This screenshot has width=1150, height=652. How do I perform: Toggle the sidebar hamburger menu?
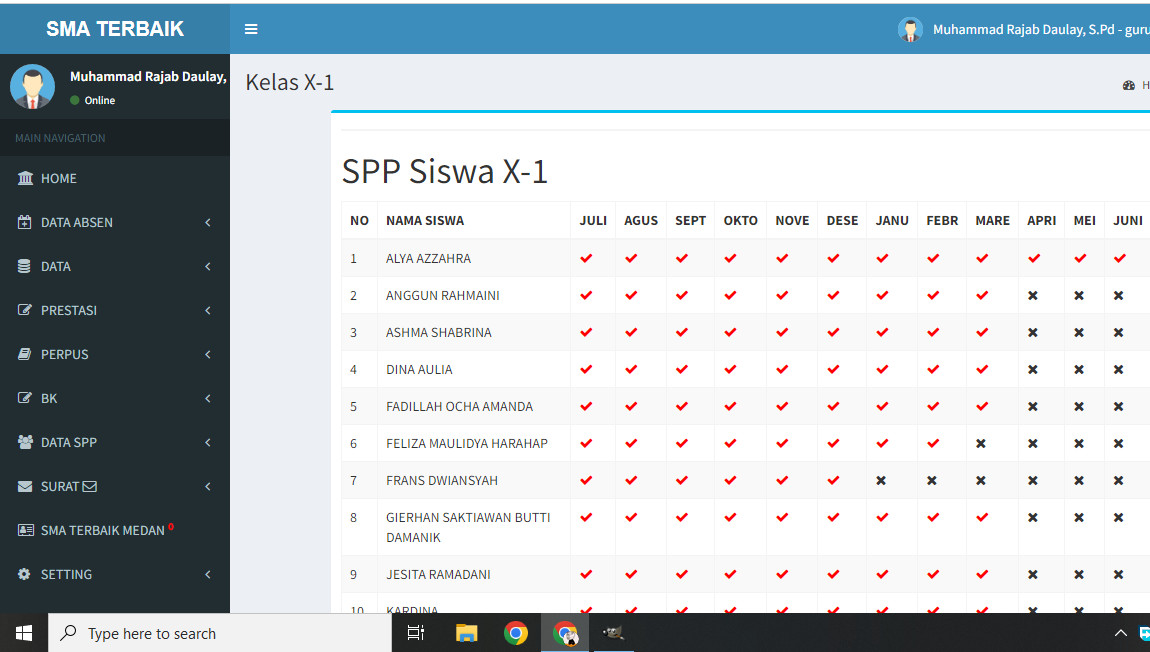click(x=251, y=29)
